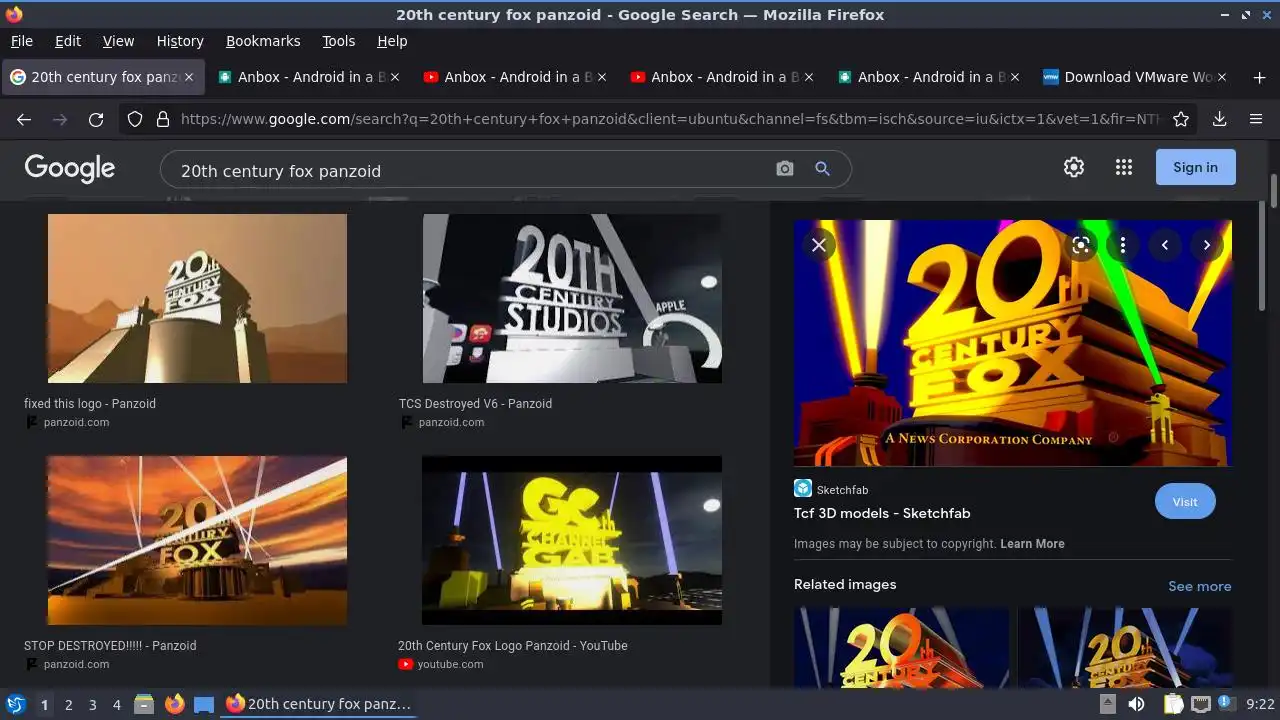Viewport: 1280px width, 720px height.
Task: Go back using the browser back arrow
Action: (24, 119)
